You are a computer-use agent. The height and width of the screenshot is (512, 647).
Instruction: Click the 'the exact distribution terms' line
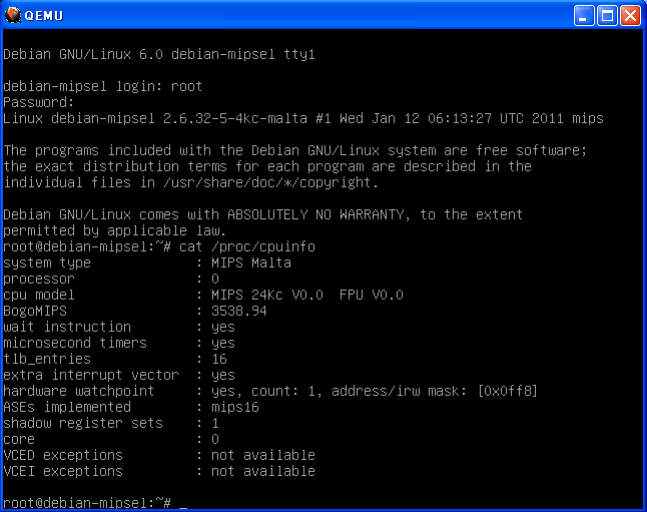pyautogui.click(x=267, y=166)
